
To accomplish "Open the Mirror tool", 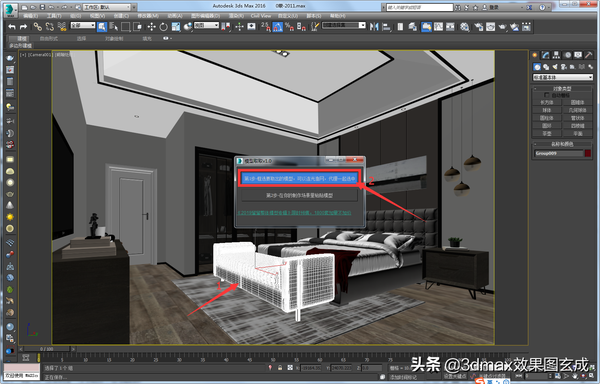I will (374, 27).
